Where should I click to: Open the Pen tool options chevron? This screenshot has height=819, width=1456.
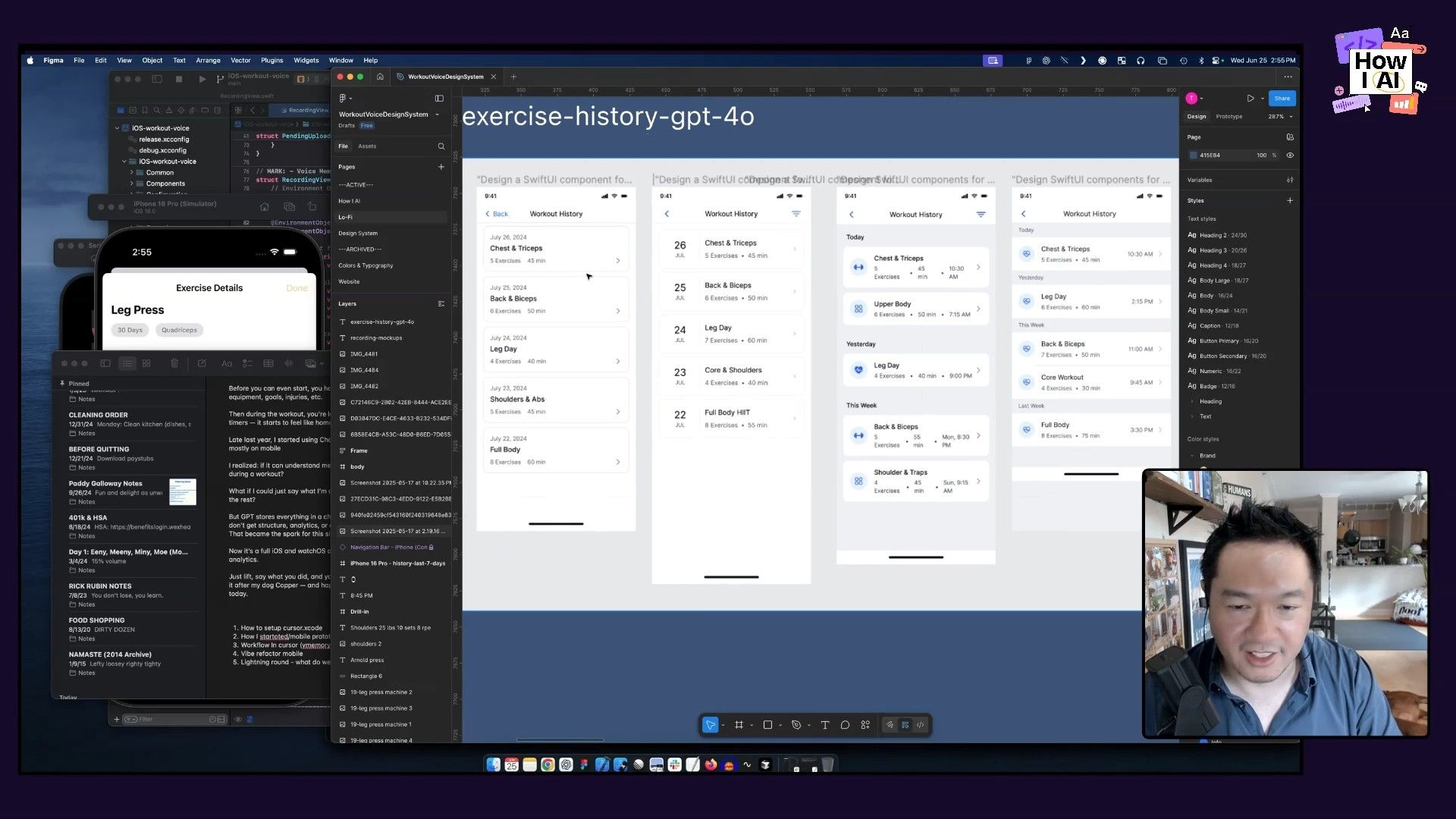tap(809, 726)
